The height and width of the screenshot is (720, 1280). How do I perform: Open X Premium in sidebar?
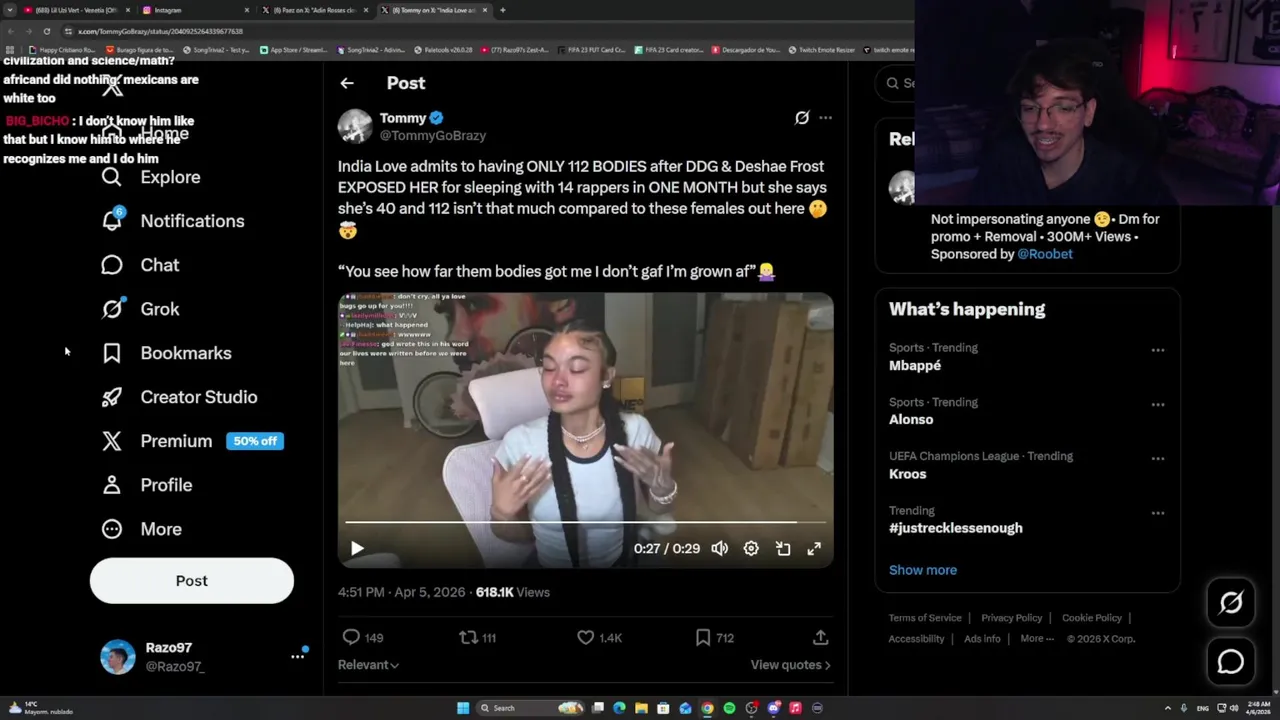click(x=156, y=441)
